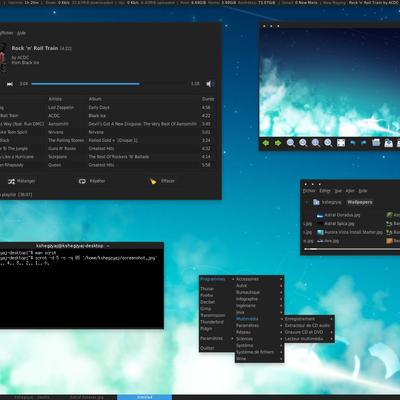This screenshot has height=400, width=400.
Task: Expand Accessoires submenu
Action: tap(259, 279)
